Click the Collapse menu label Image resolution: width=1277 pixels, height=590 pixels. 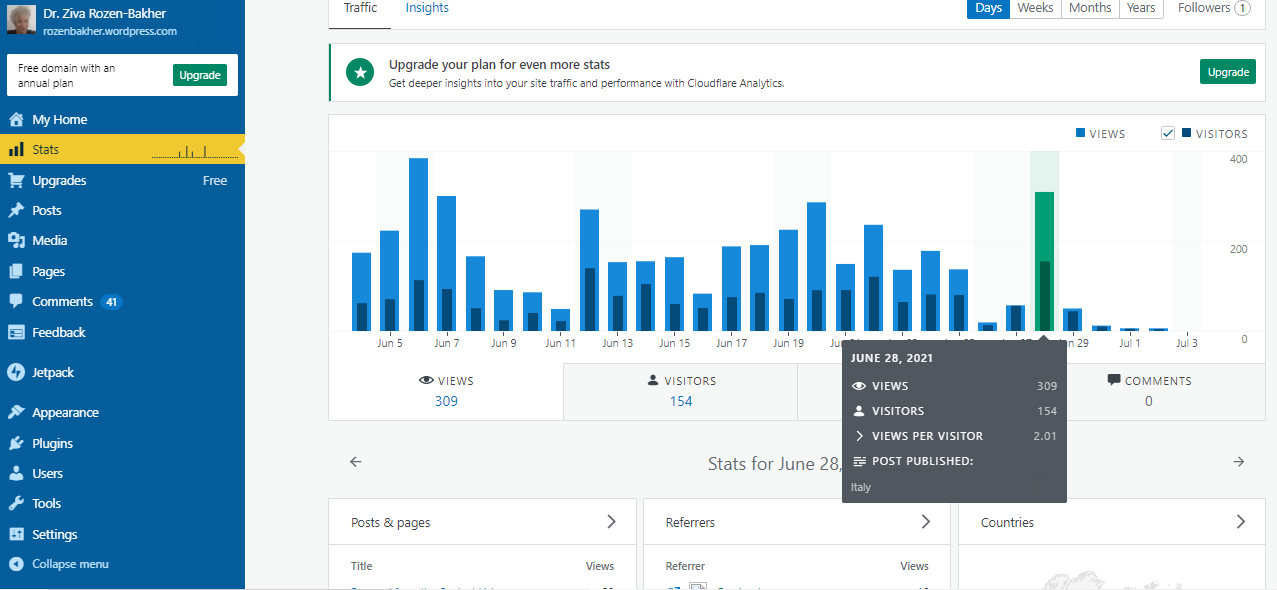point(70,564)
